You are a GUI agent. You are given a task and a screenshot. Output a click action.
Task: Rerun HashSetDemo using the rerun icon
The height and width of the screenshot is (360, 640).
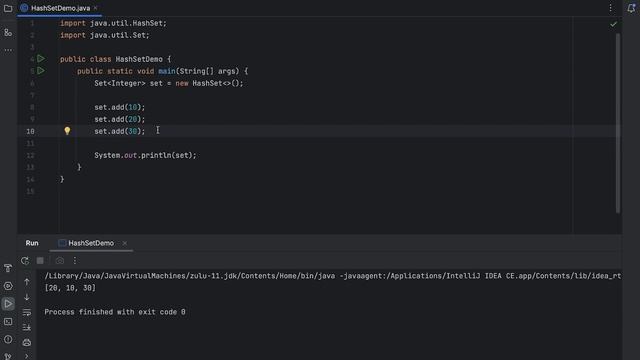point(25,260)
